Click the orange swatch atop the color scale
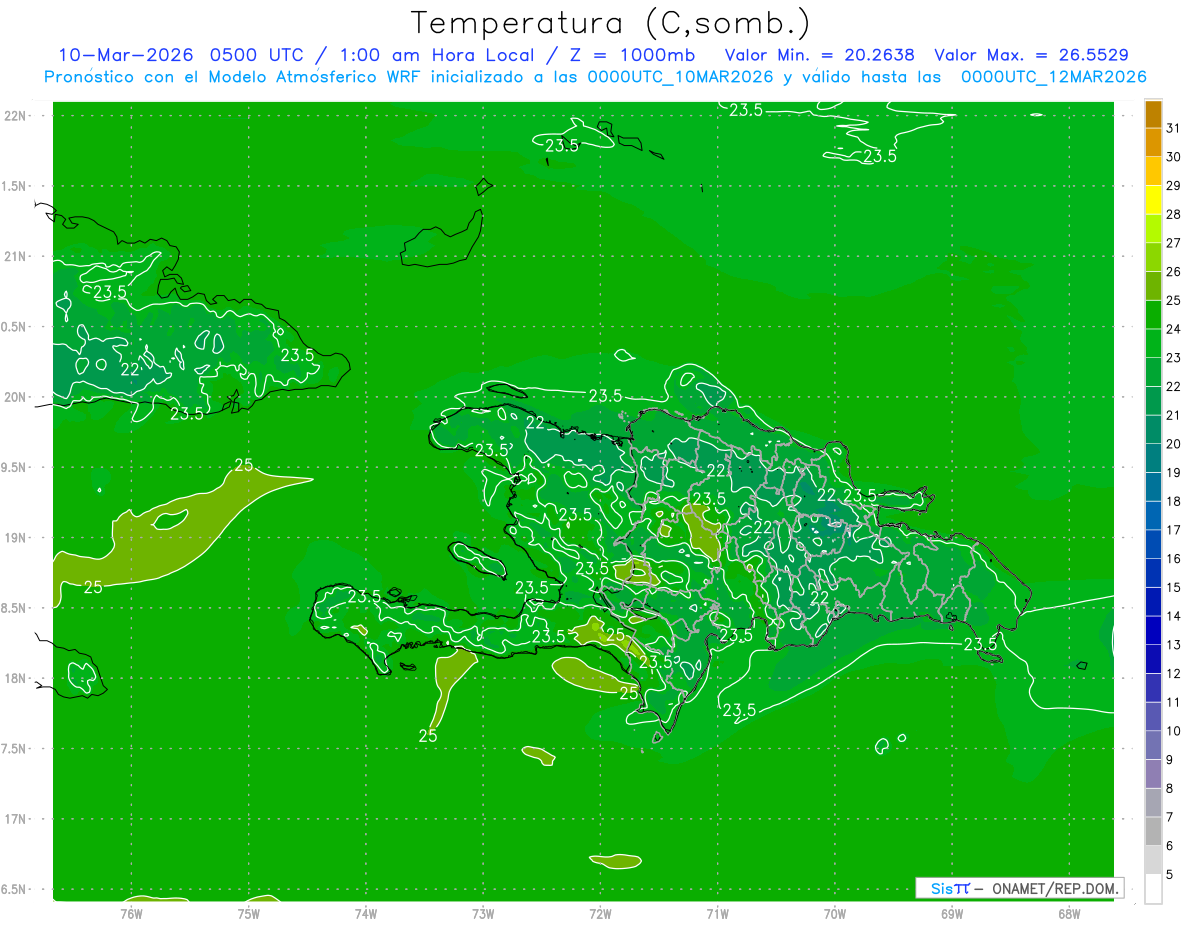Image resolution: width=1200 pixels, height=927 pixels. [1153, 115]
